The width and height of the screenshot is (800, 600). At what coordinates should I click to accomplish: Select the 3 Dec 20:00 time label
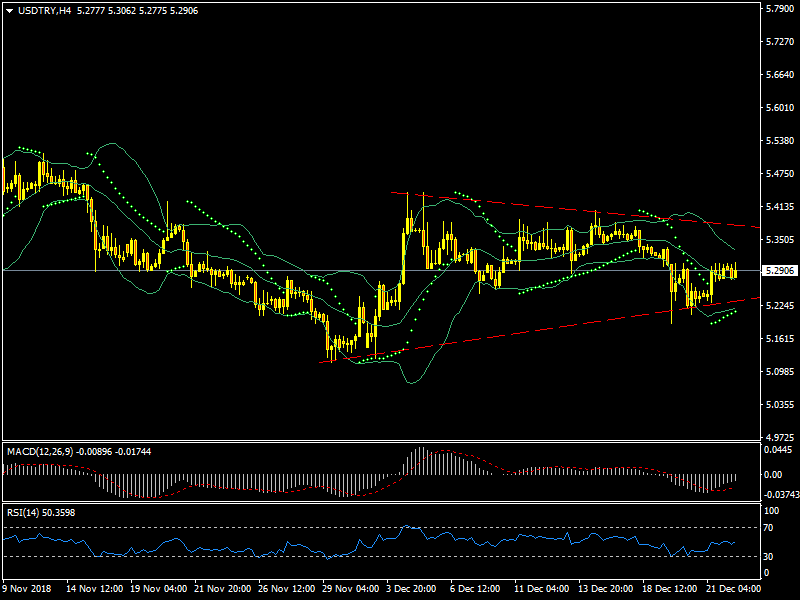(410, 590)
